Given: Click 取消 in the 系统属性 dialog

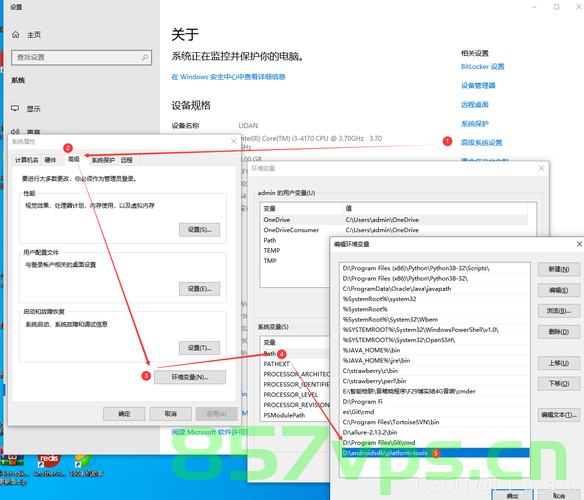Looking at the screenshot, I should (171, 414).
